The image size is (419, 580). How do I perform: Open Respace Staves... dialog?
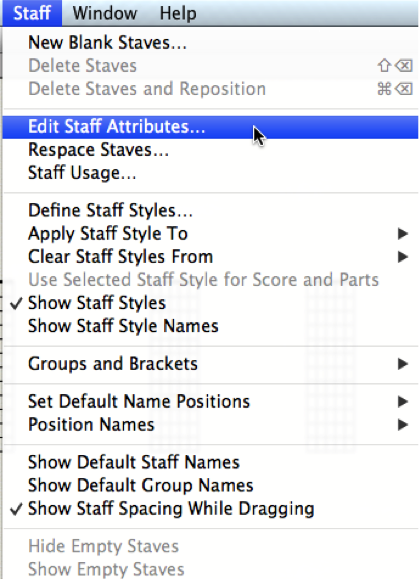tap(210, 150)
